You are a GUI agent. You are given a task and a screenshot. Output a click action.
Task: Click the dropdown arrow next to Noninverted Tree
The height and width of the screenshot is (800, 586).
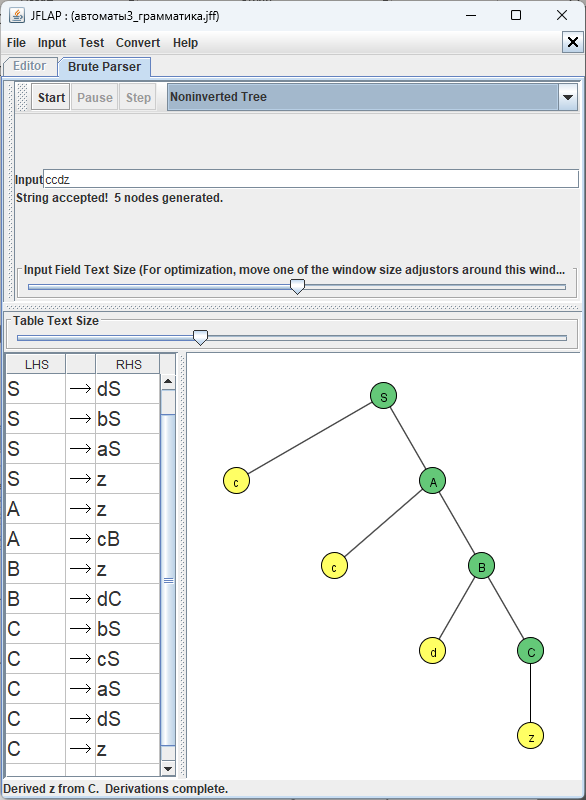[x=568, y=97]
